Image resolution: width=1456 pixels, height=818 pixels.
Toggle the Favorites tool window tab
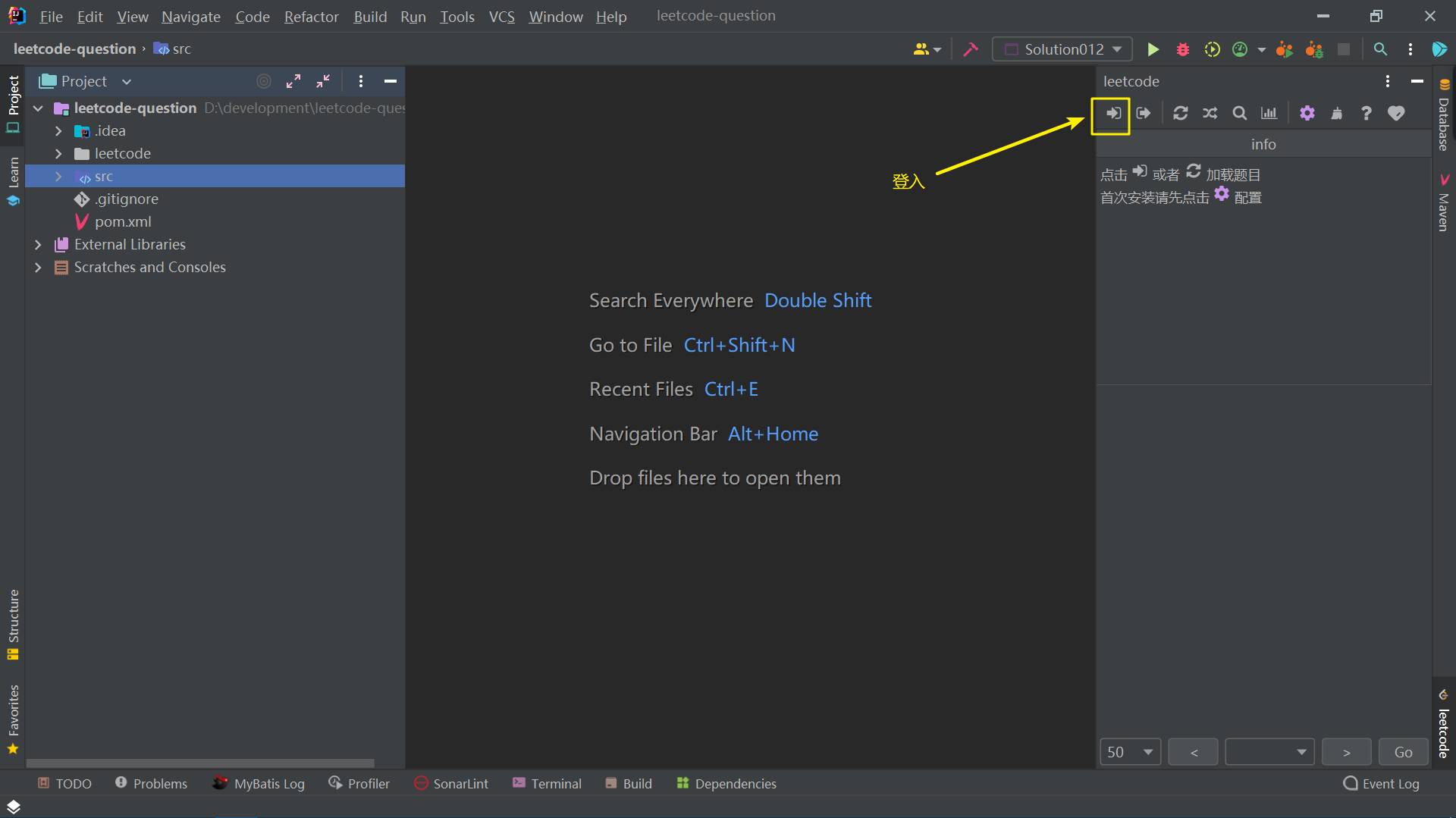click(13, 719)
